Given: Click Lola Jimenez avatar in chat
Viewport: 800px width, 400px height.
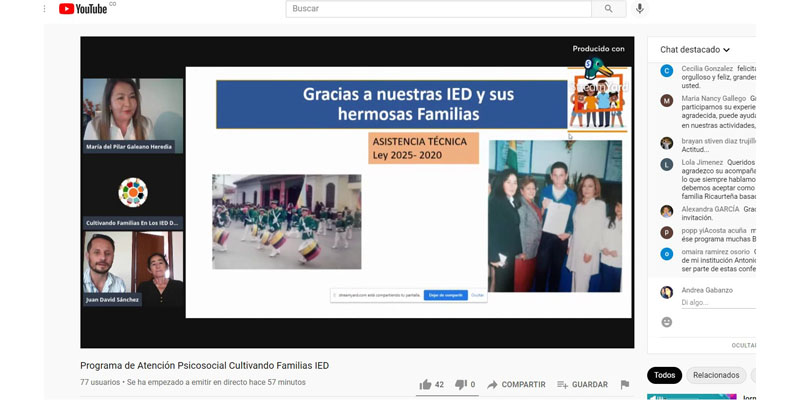Looking at the screenshot, I should tap(667, 164).
